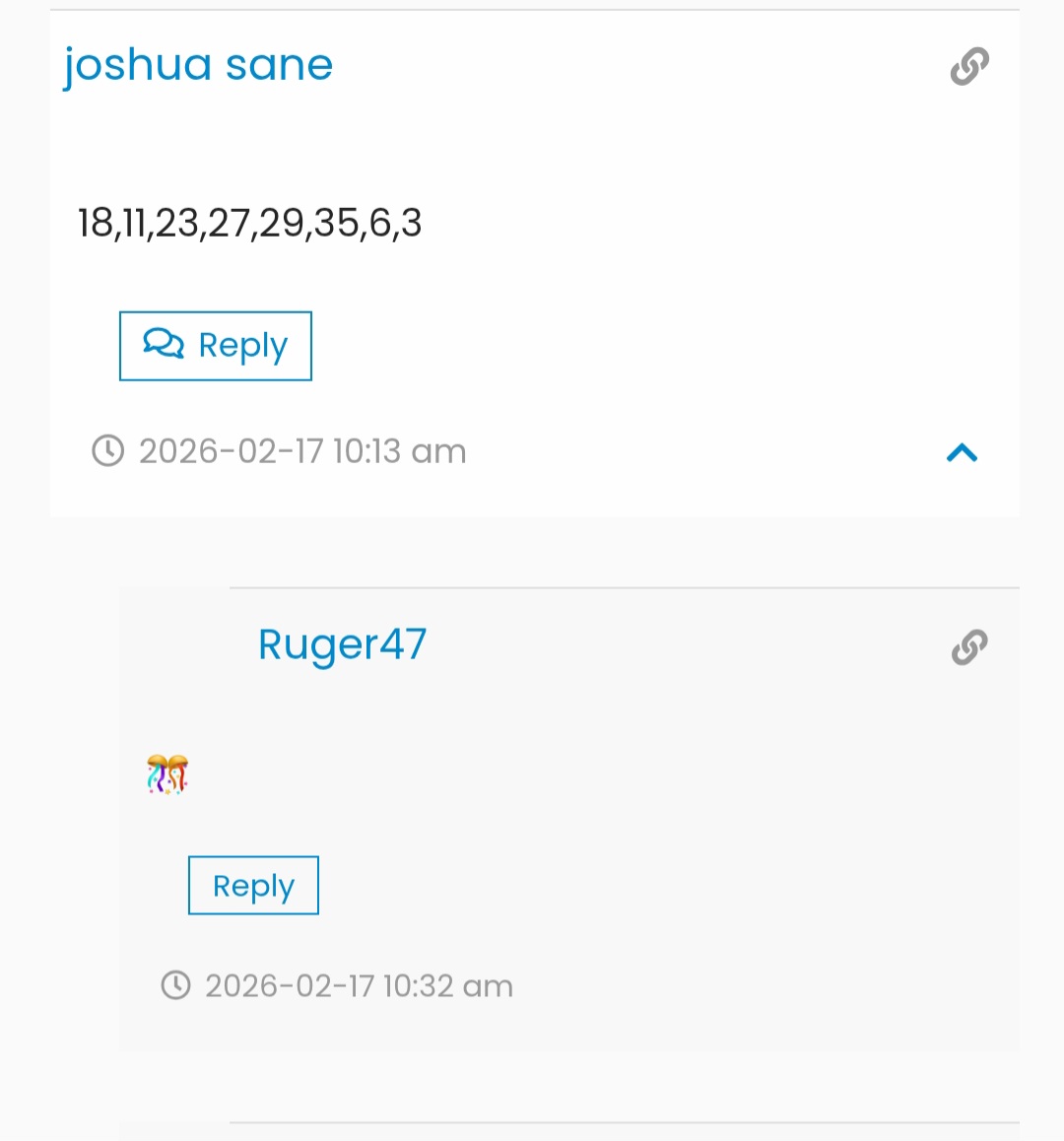Image resolution: width=1064 pixels, height=1141 pixels.
Task: Open Ruger47's profile link
Action: coord(342,644)
